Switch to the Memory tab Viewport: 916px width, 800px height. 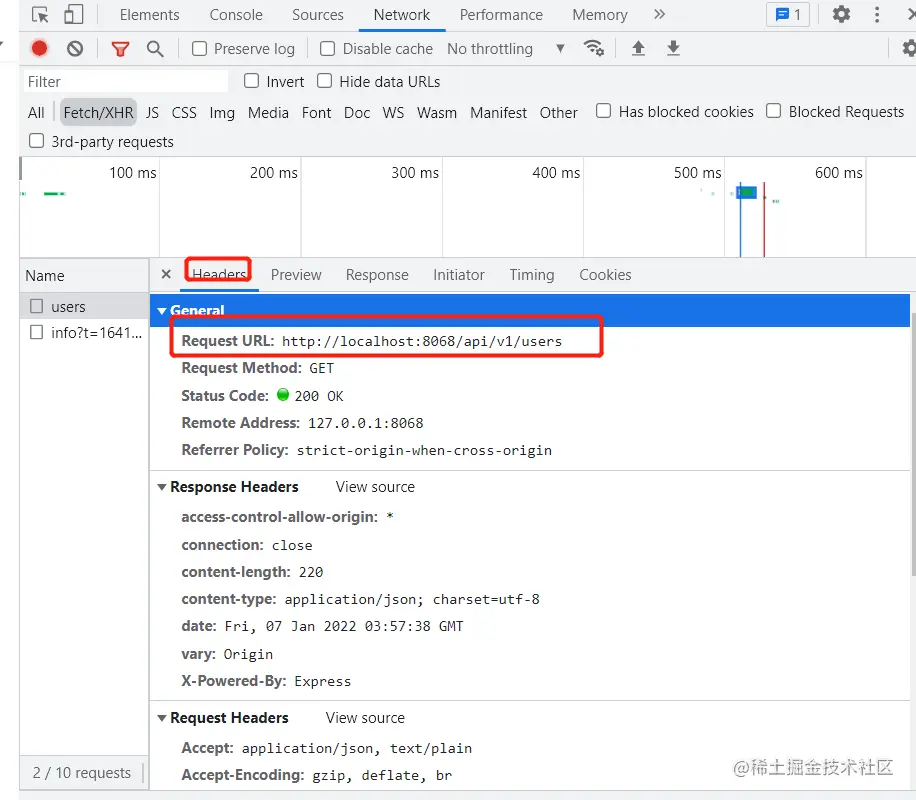tap(600, 15)
